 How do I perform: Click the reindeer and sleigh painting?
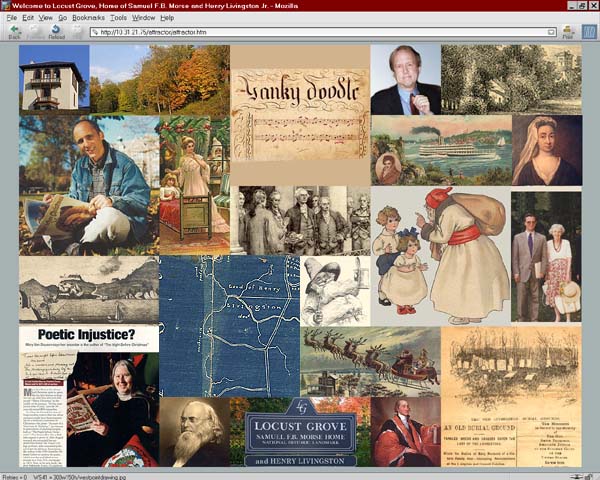(370, 361)
